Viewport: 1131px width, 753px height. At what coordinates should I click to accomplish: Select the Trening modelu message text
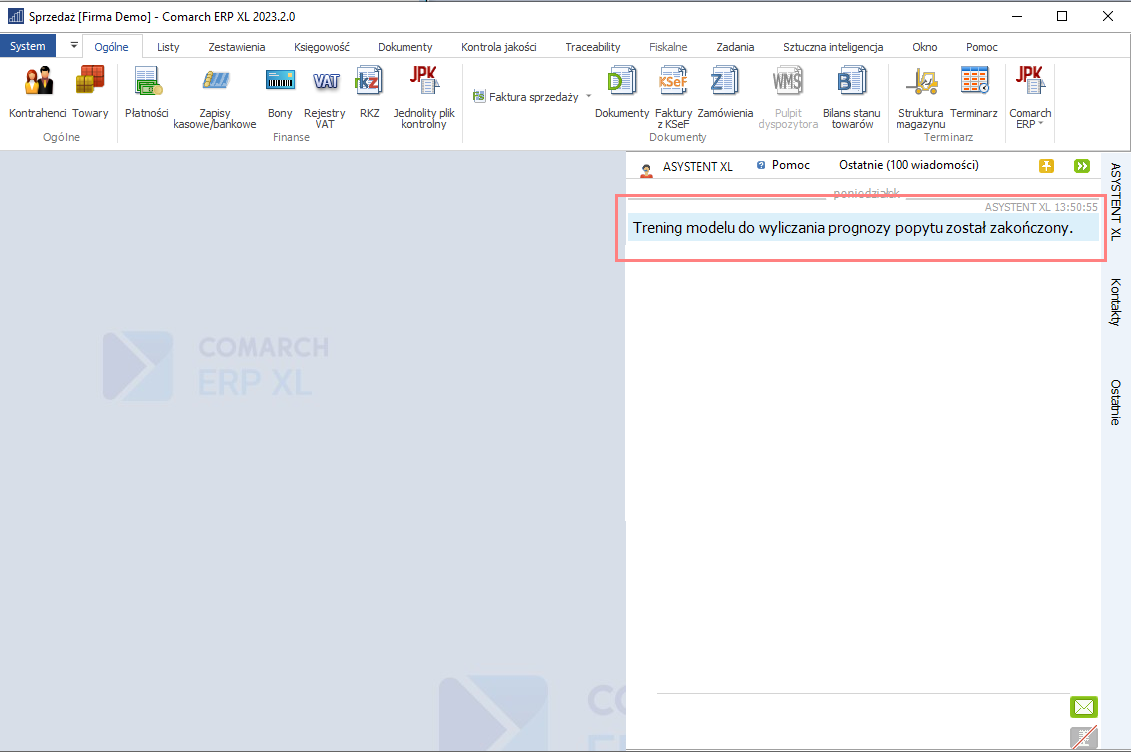click(x=853, y=228)
